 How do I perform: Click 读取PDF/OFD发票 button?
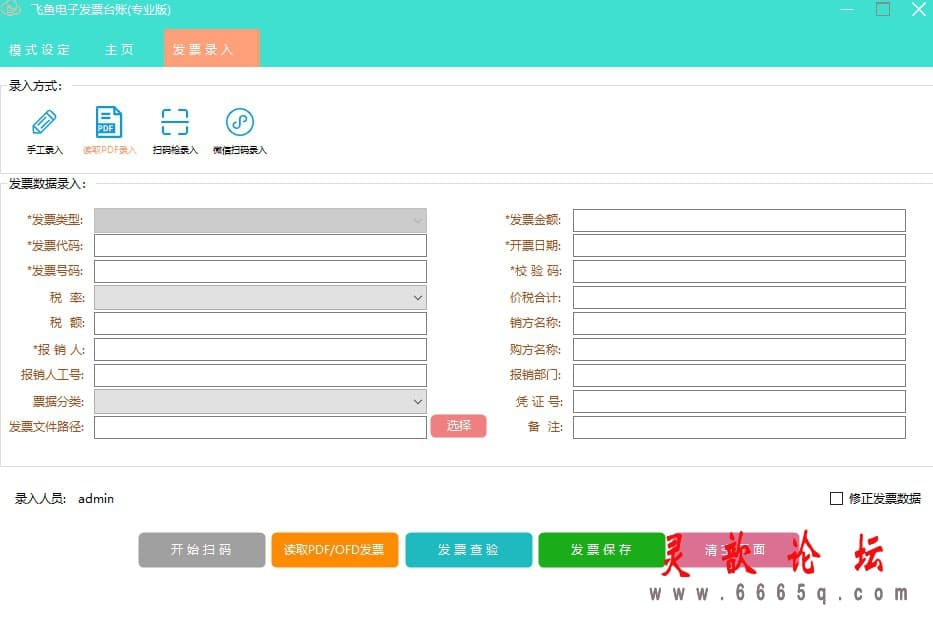(x=334, y=549)
